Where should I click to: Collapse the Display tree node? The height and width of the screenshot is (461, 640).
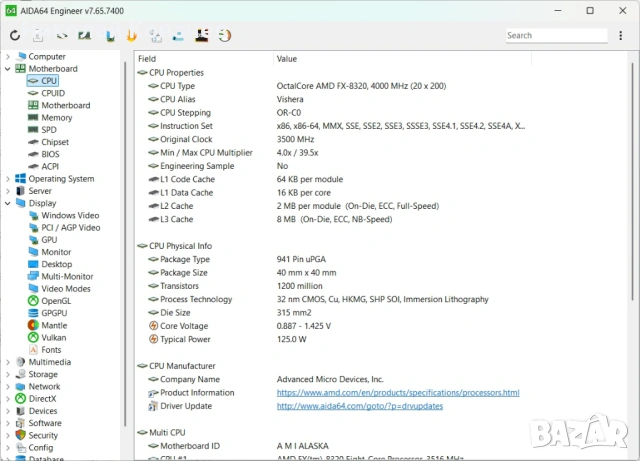click(x=8, y=203)
